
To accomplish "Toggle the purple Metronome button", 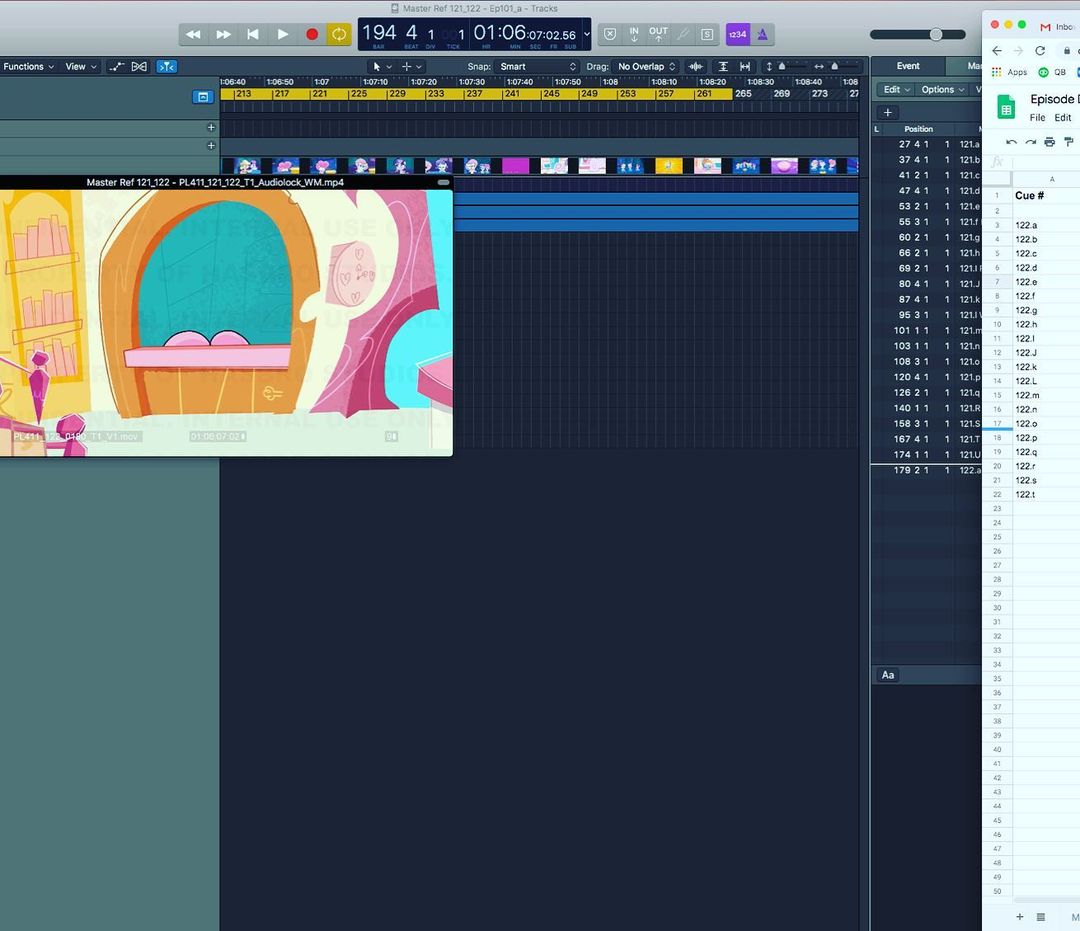I will coord(762,34).
